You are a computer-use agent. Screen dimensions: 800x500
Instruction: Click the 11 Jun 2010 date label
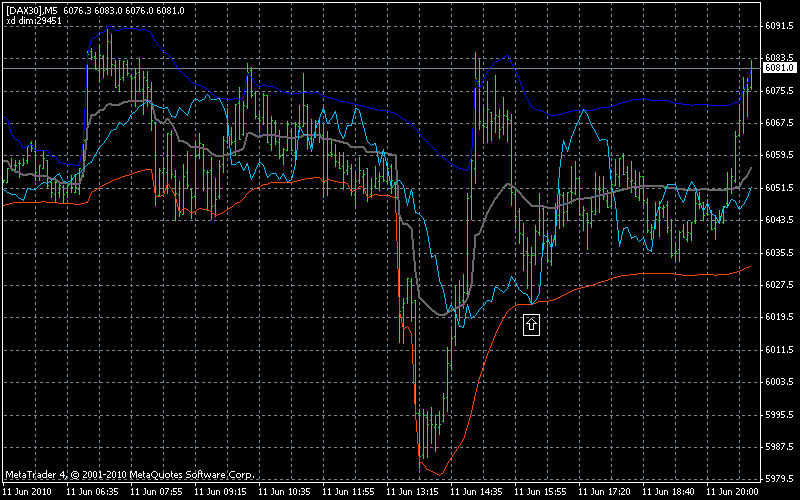coord(26,492)
